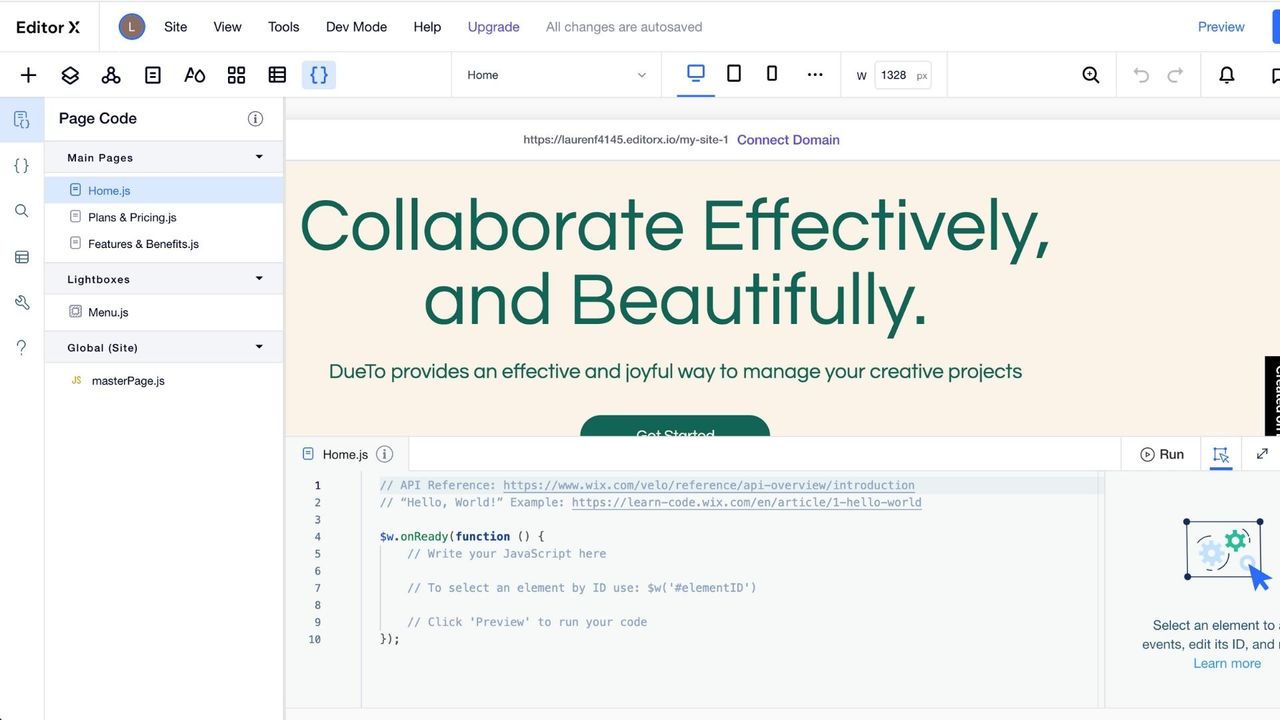Collapse the Main Pages section

[259, 157]
